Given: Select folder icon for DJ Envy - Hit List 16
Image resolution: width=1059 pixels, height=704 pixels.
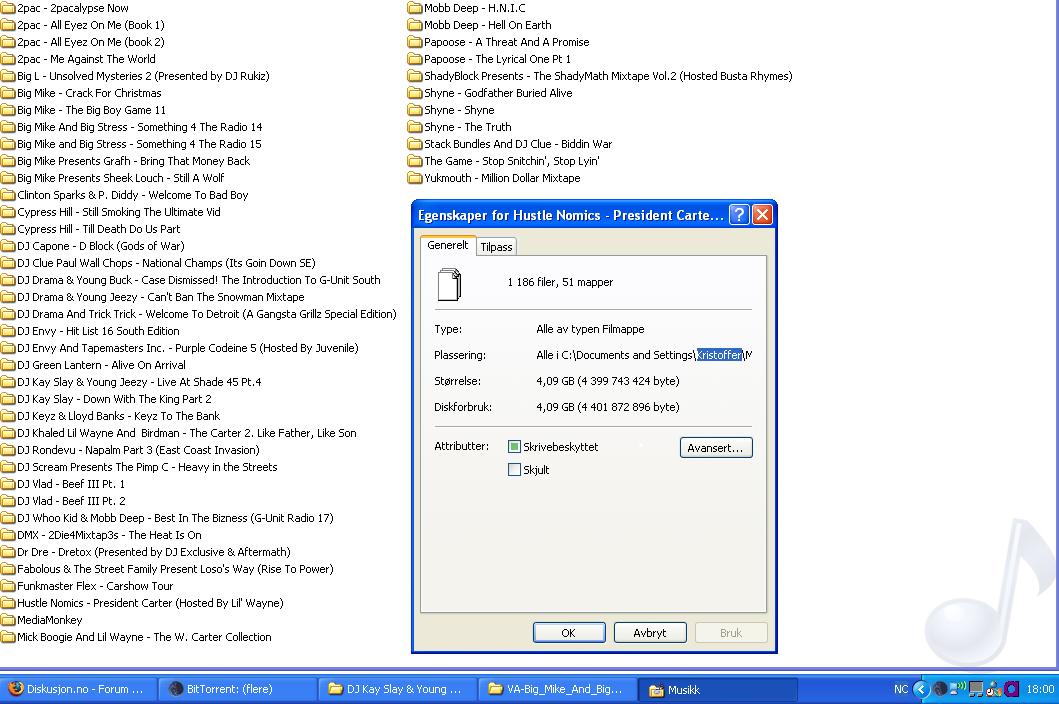Looking at the screenshot, I should 8,331.
